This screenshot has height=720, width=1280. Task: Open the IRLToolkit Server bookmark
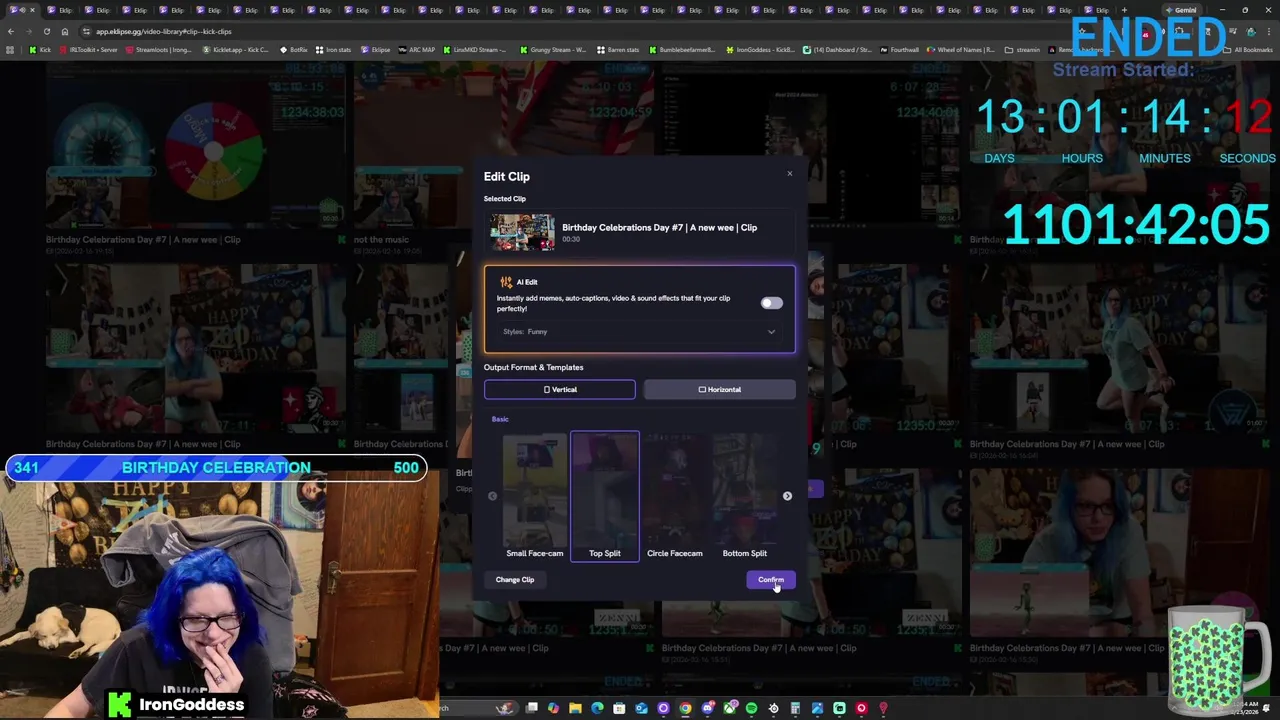click(89, 50)
